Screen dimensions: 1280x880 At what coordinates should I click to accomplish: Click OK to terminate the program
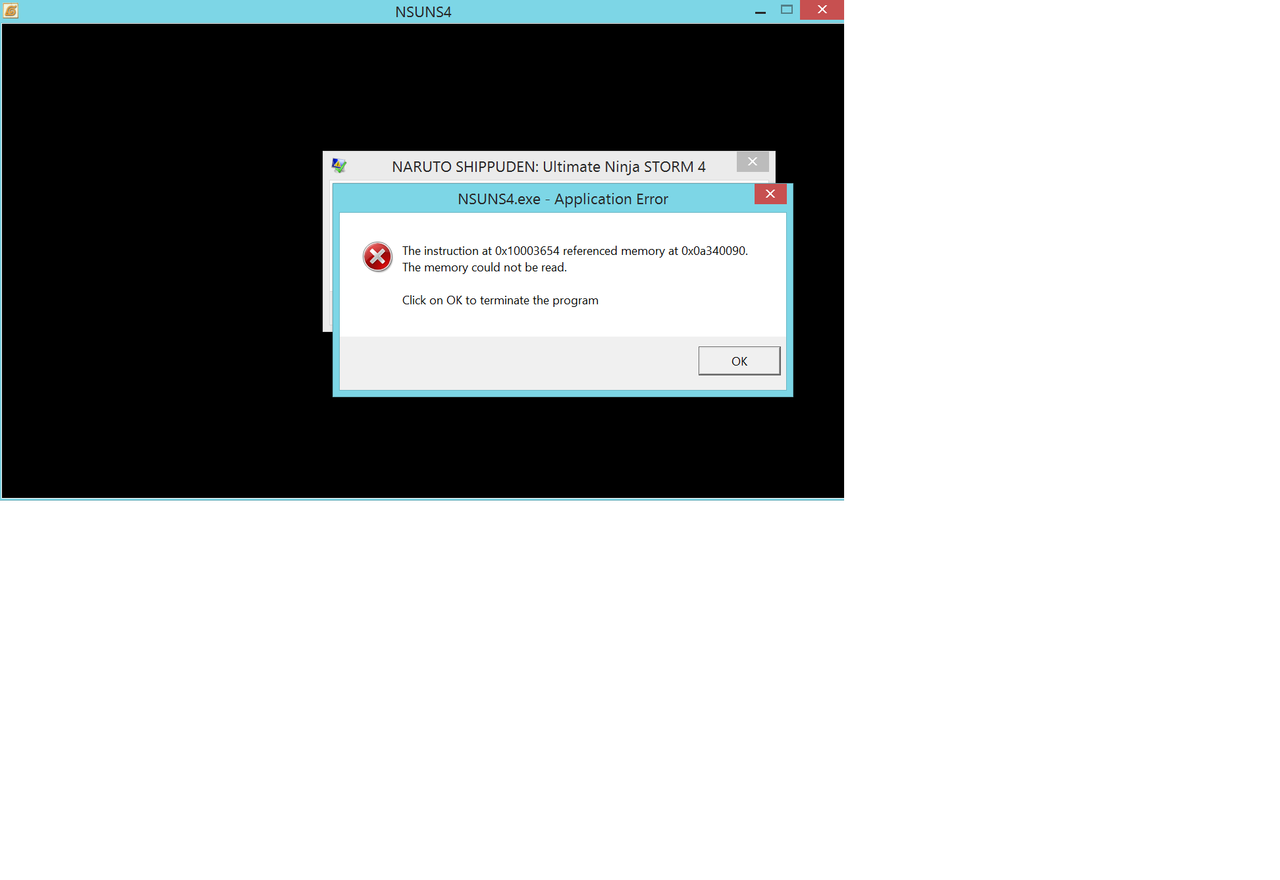739,361
